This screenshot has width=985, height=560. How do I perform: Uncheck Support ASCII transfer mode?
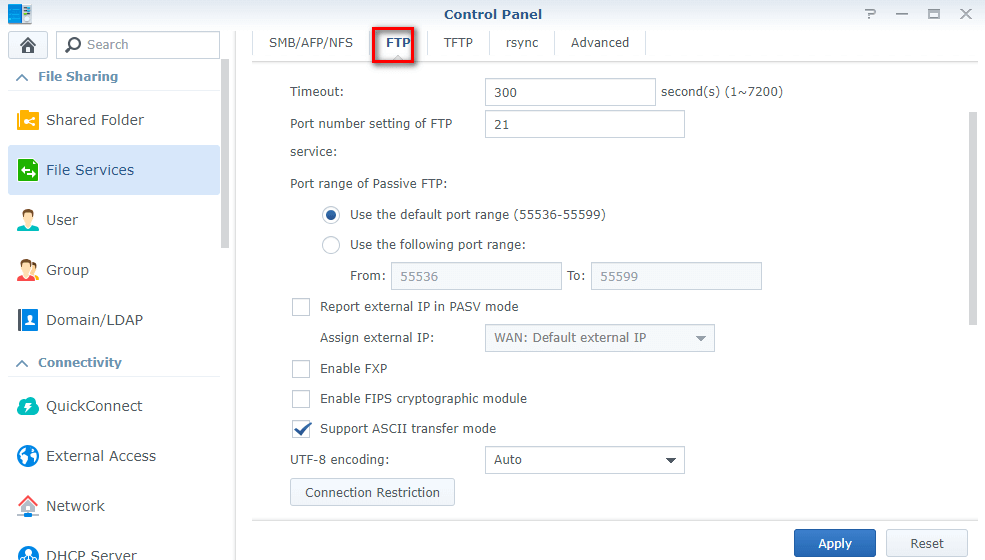[301, 429]
